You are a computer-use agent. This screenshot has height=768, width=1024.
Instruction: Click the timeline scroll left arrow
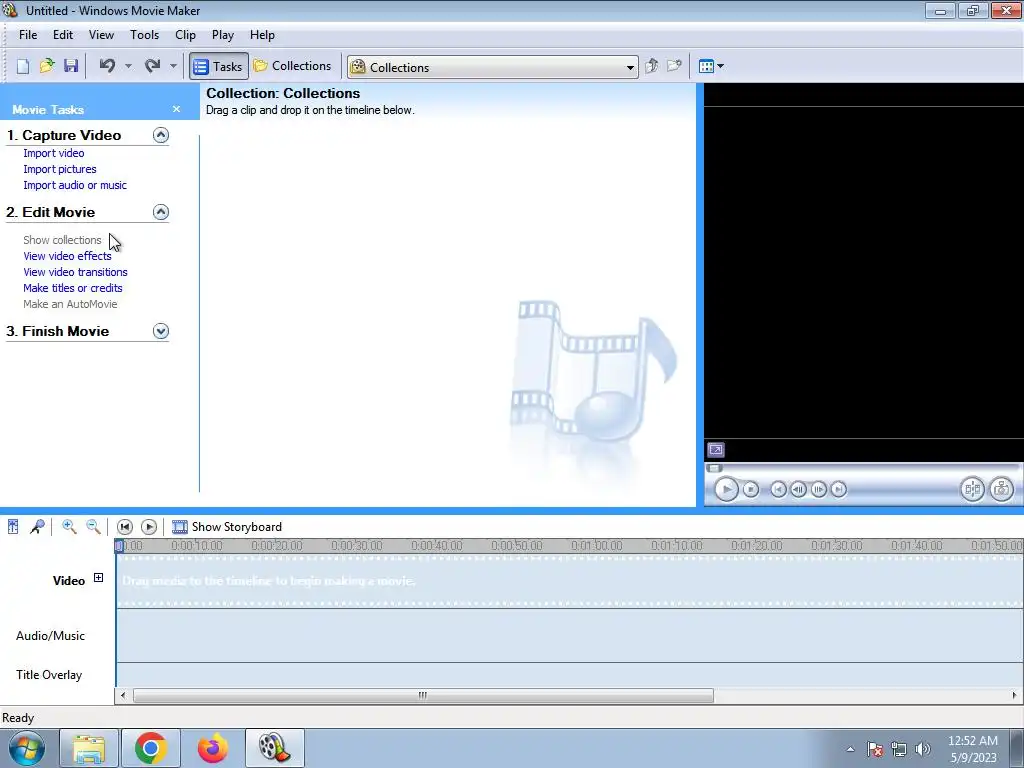point(123,696)
